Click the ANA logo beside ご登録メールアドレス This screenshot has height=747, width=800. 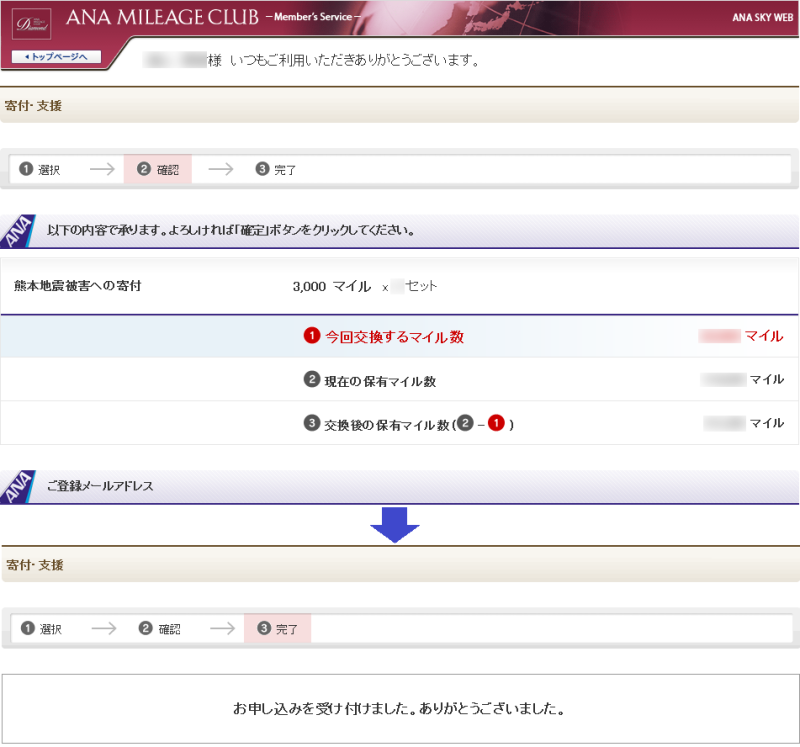point(18,487)
